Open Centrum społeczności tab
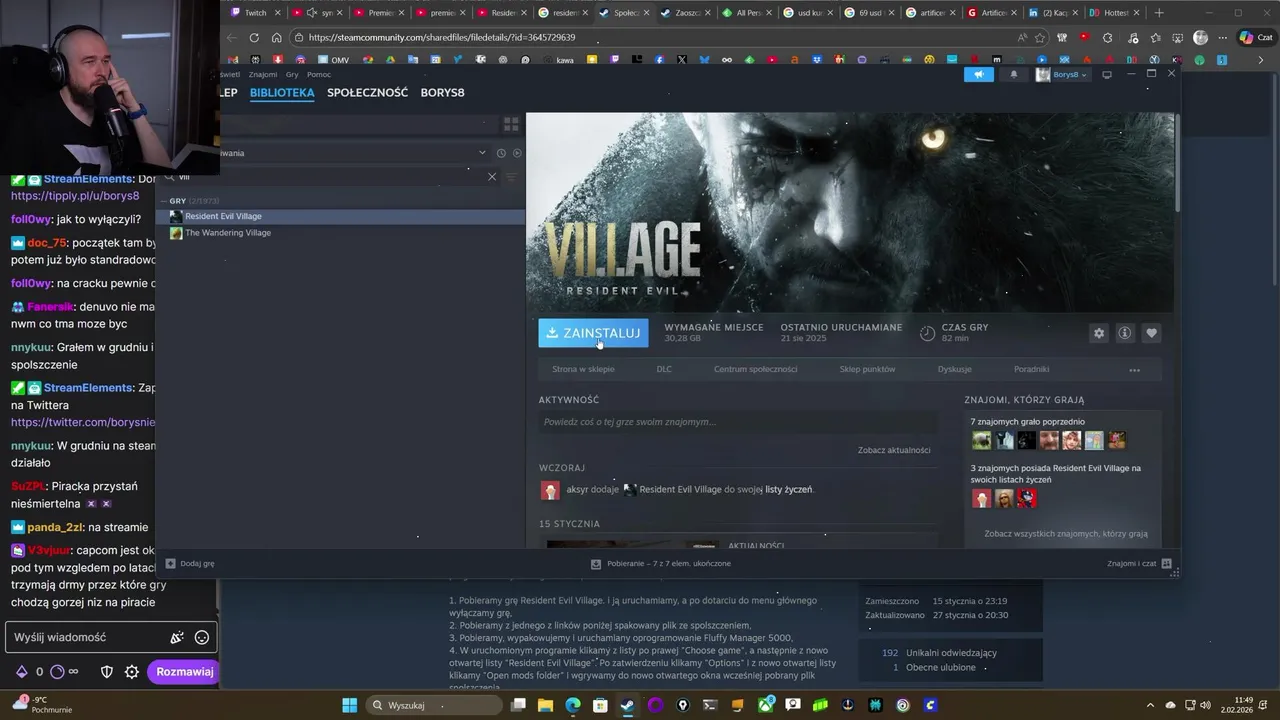The image size is (1280, 720). (x=755, y=369)
